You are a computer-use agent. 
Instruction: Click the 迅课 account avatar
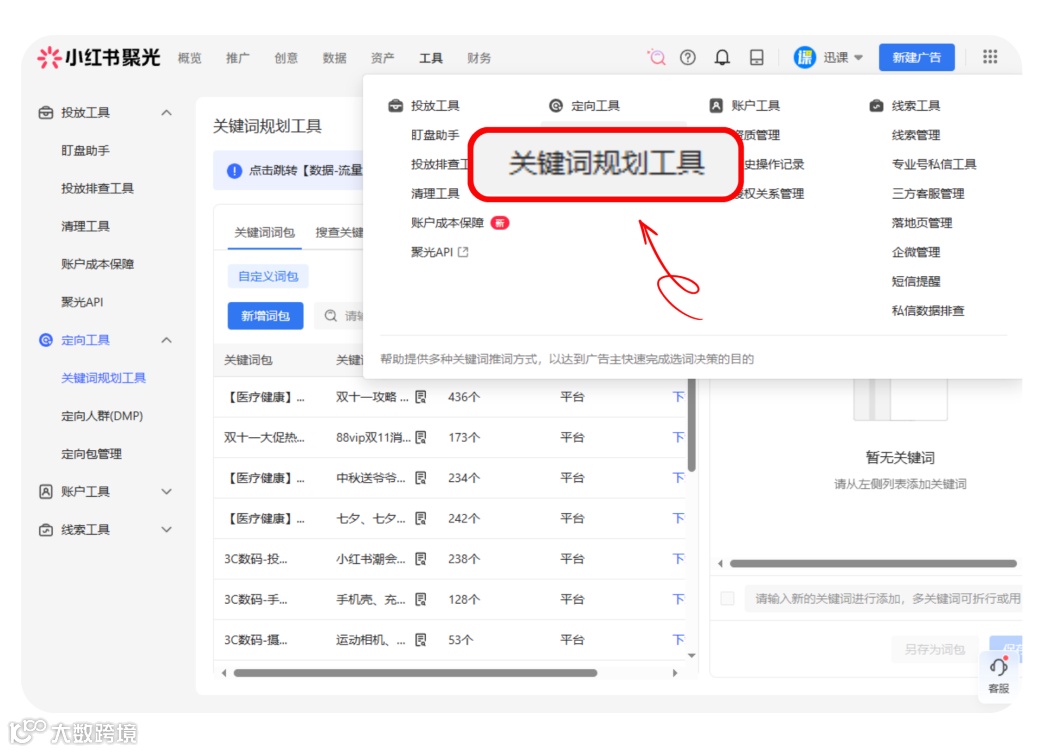804,57
